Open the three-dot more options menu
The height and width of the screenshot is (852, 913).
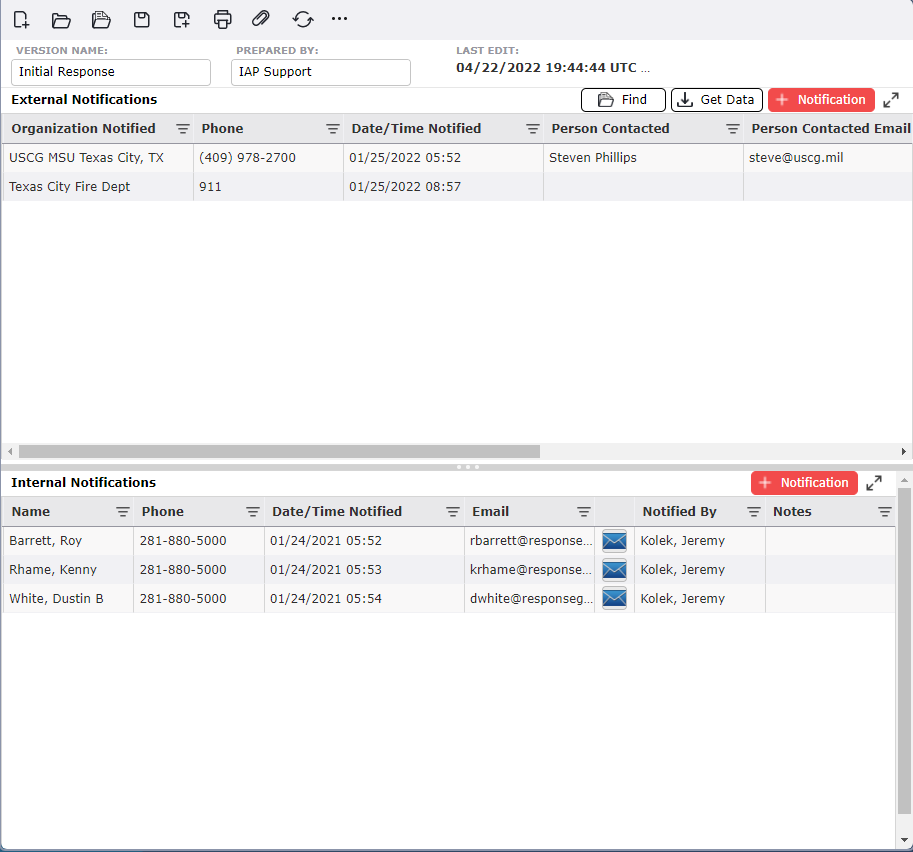[340, 19]
